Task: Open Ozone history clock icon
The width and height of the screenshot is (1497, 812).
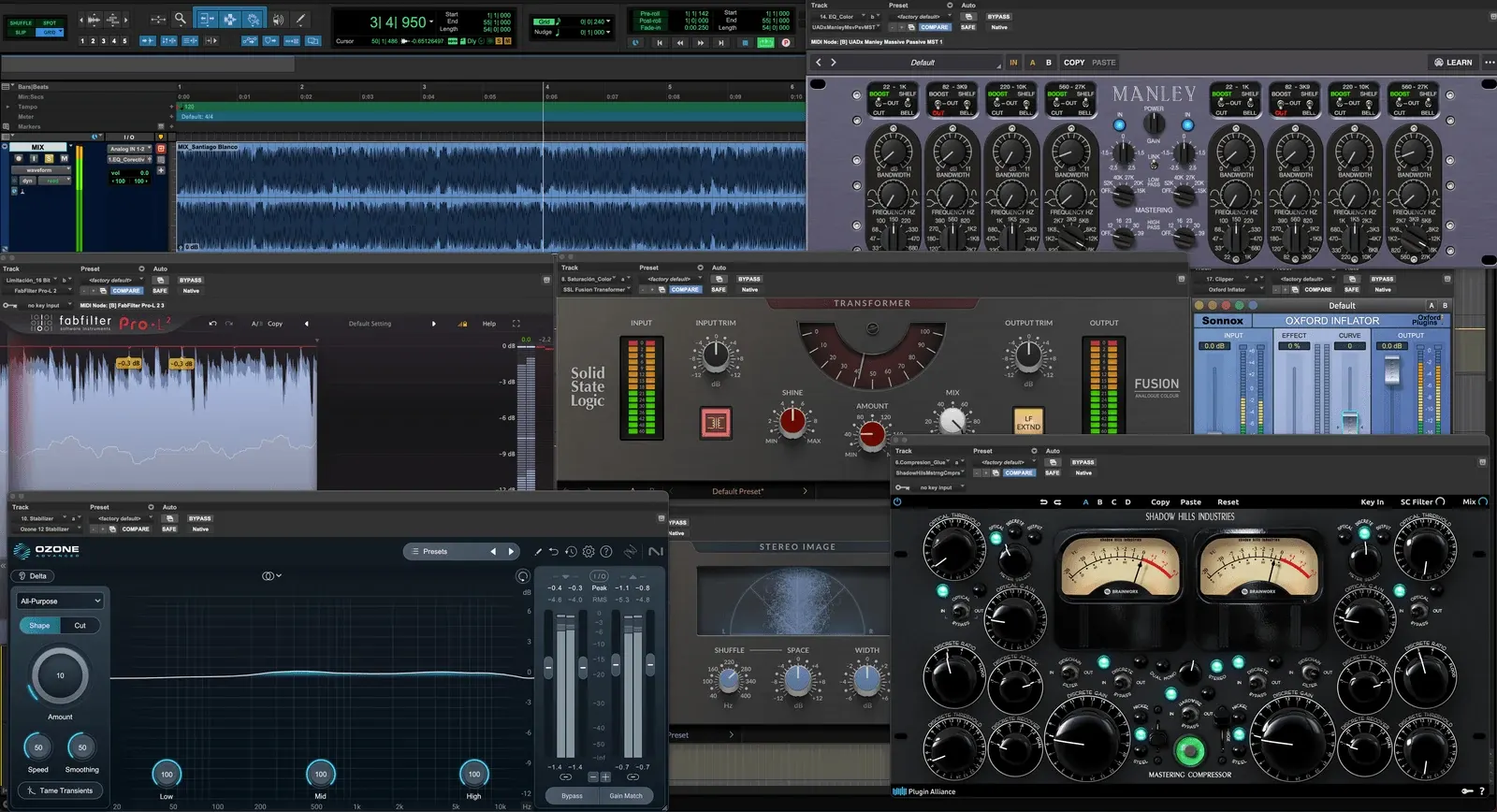Action: point(571,552)
